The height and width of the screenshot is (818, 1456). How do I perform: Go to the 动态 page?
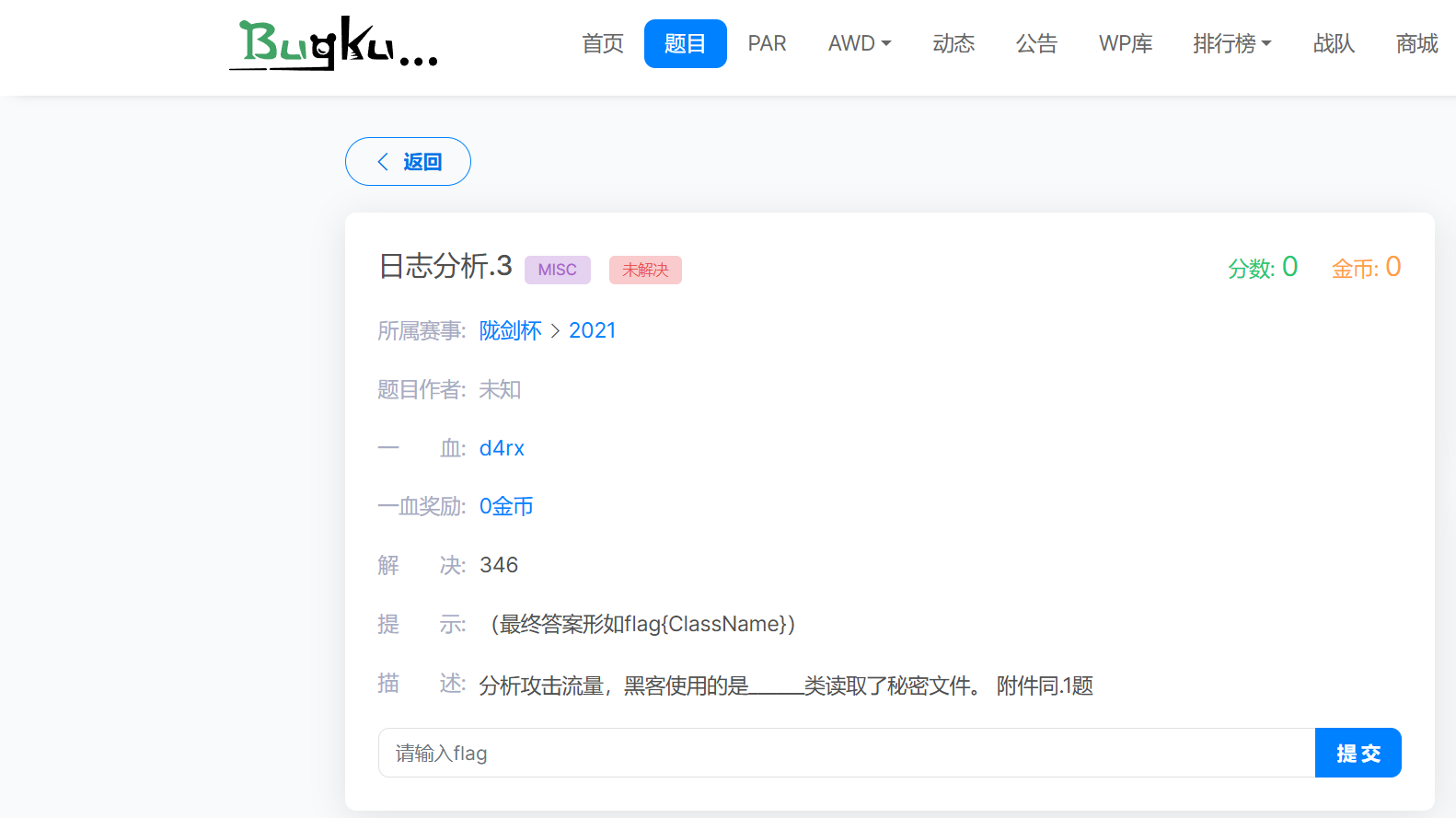click(953, 43)
